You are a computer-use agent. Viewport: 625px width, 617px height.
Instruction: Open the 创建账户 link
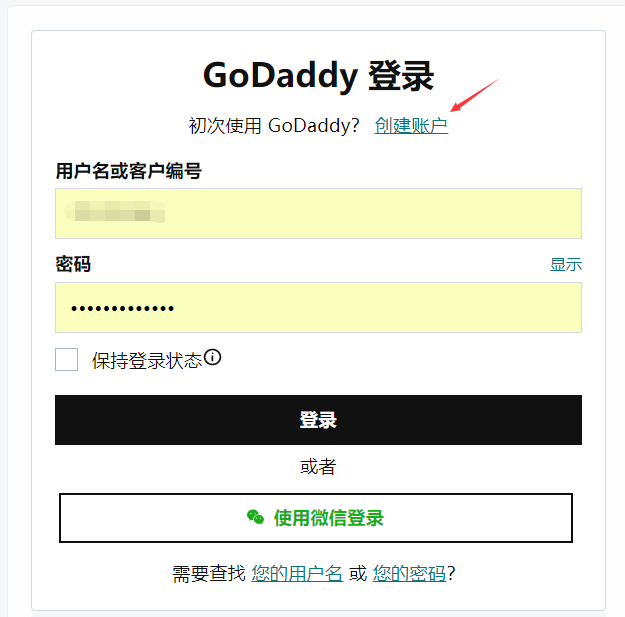[x=411, y=126]
